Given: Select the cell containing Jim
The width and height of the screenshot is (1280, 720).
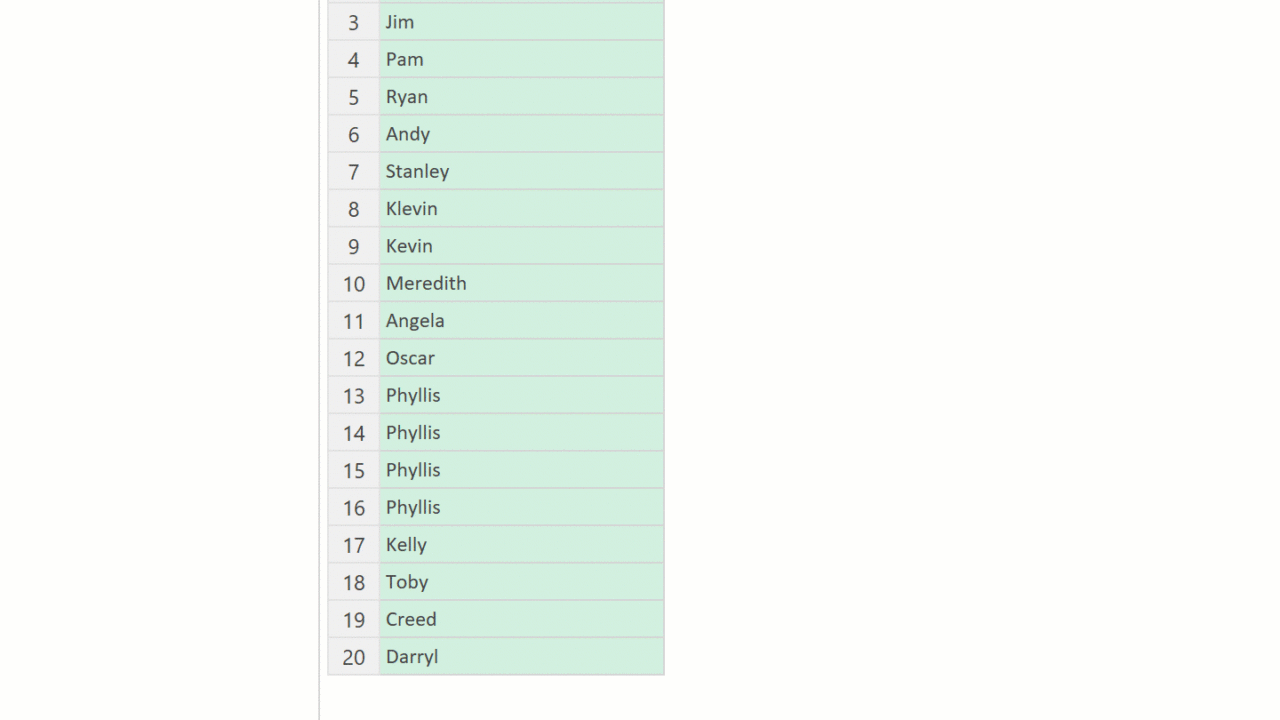Looking at the screenshot, I should point(521,22).
